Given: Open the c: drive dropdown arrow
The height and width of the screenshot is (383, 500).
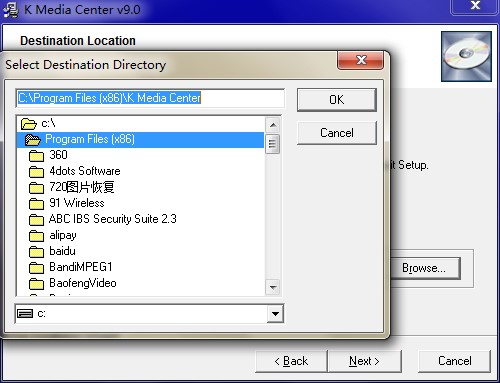Looking at the screenshot, I should (x=275, y=314).
